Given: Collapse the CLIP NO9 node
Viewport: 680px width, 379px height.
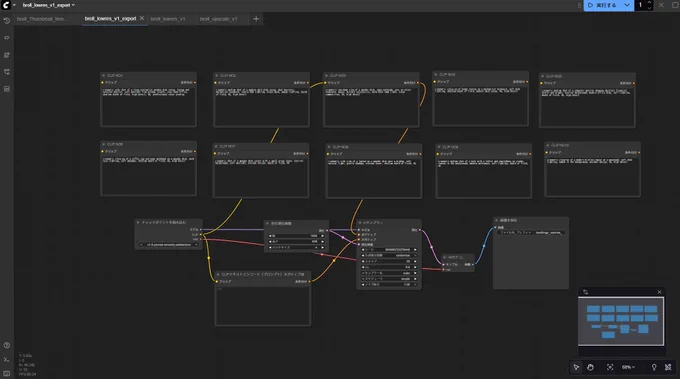Looking at the screenshot, I should click(439, 147).
